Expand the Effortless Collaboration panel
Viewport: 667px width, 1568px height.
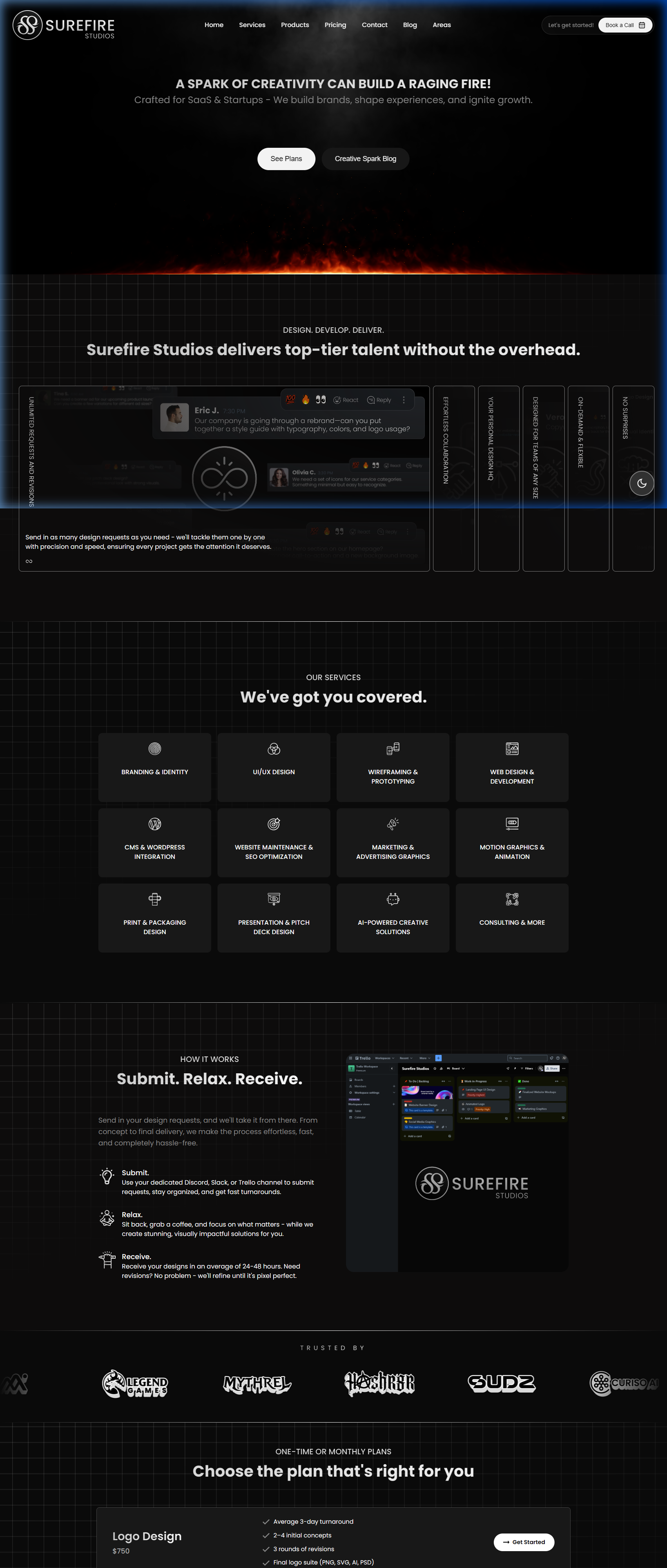click(x=453, y=478)
